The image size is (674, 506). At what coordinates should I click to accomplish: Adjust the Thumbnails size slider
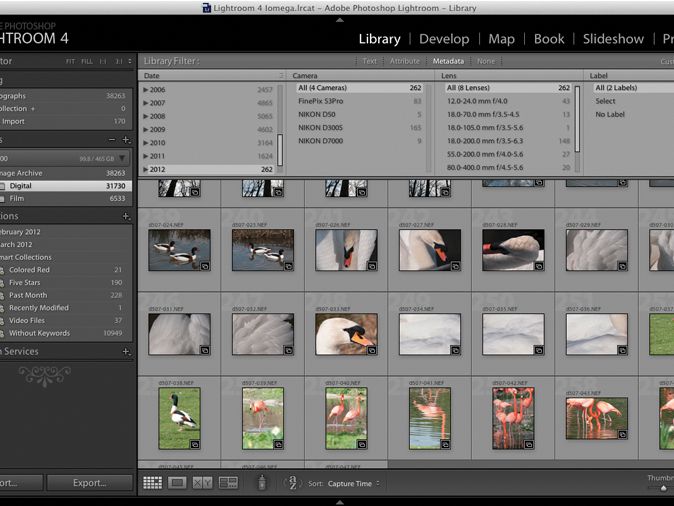point(663,488)
